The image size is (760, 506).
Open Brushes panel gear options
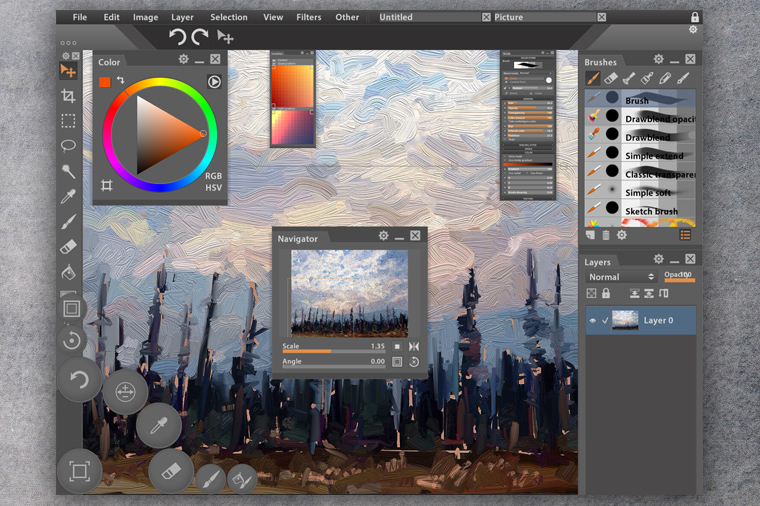click(658, 59)
